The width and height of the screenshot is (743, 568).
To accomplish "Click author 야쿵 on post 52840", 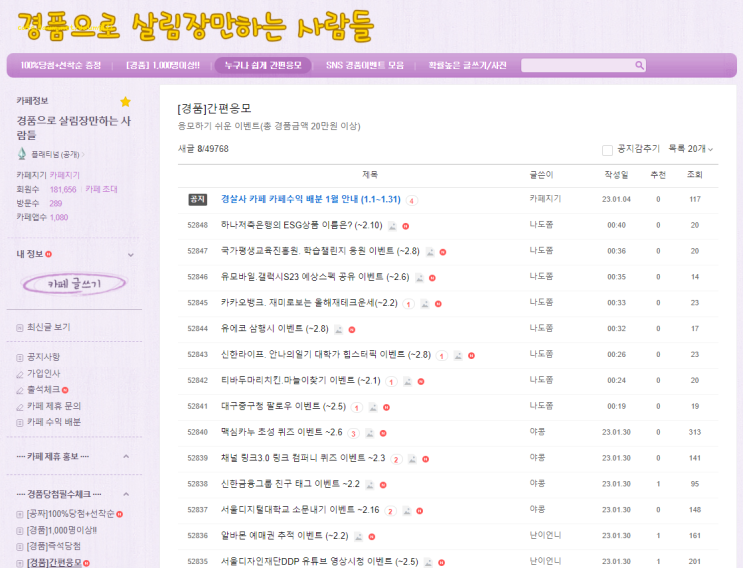I will pos(537,432).
